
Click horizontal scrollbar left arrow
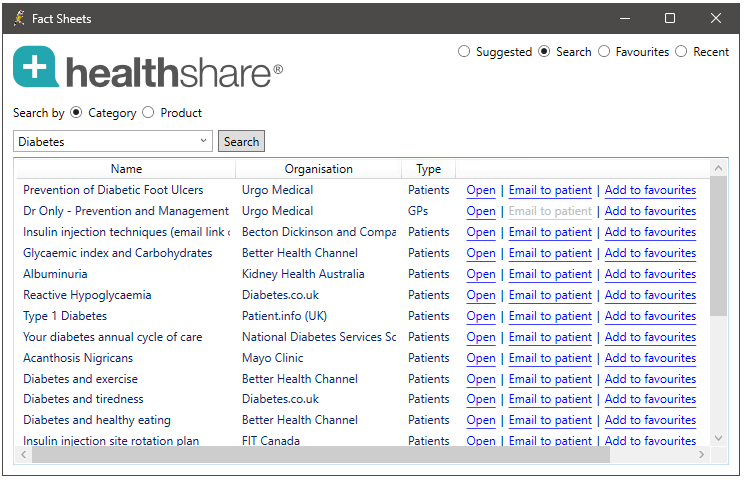point(24,454)
